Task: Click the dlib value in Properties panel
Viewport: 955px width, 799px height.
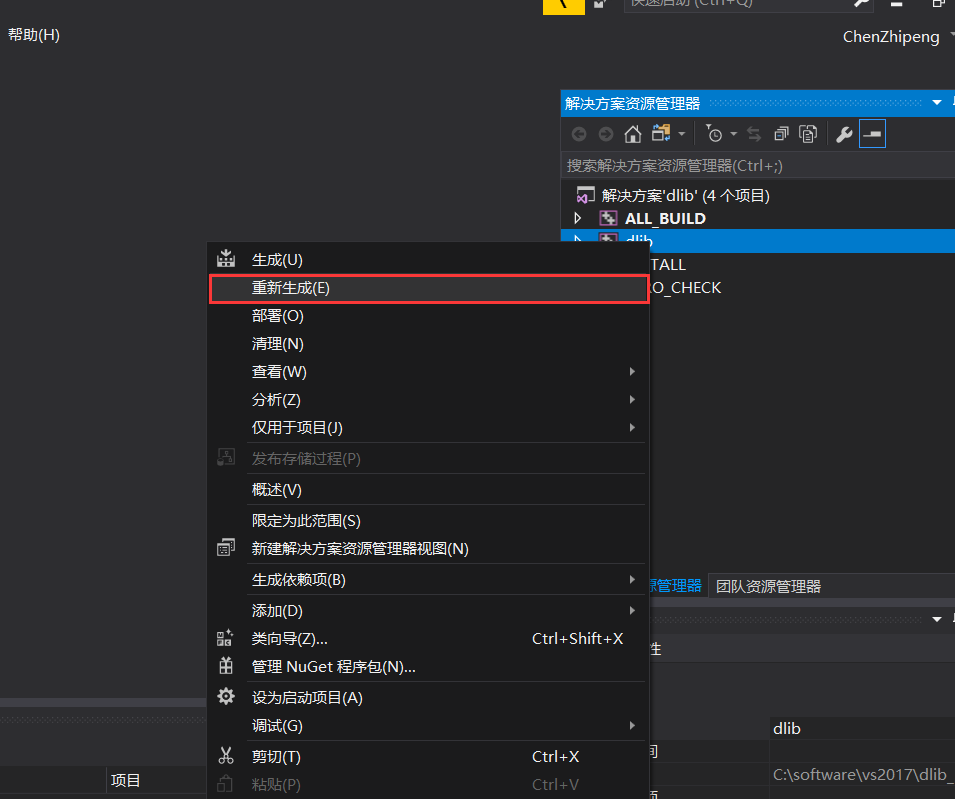Action: [787, 728]
